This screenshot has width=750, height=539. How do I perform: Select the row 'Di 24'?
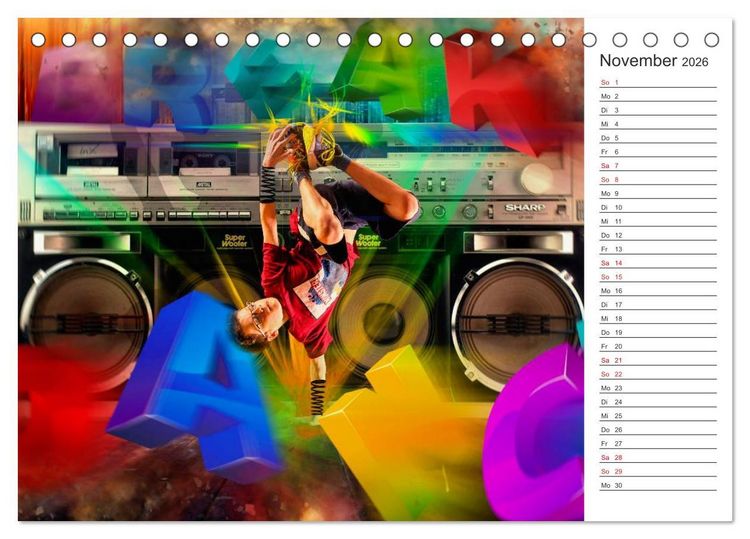(x=658, y=401)
